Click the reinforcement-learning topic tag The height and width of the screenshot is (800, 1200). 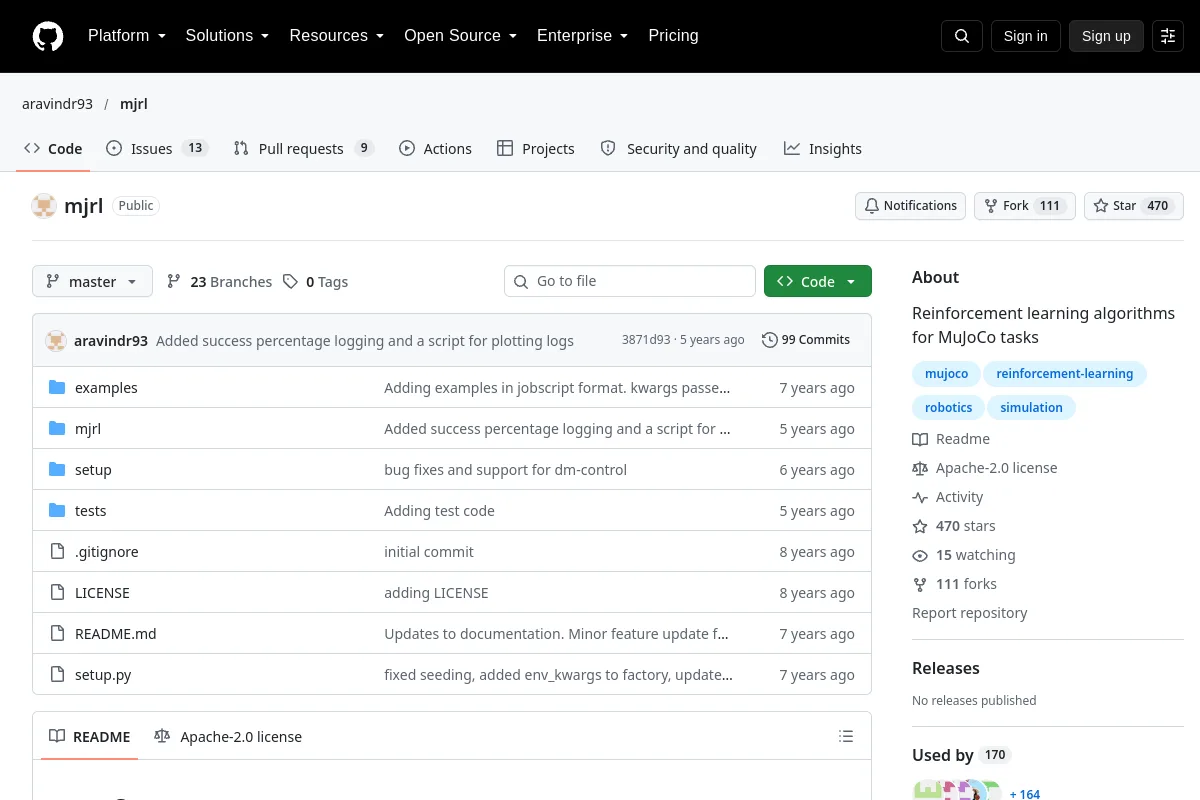pos(1065,374)
